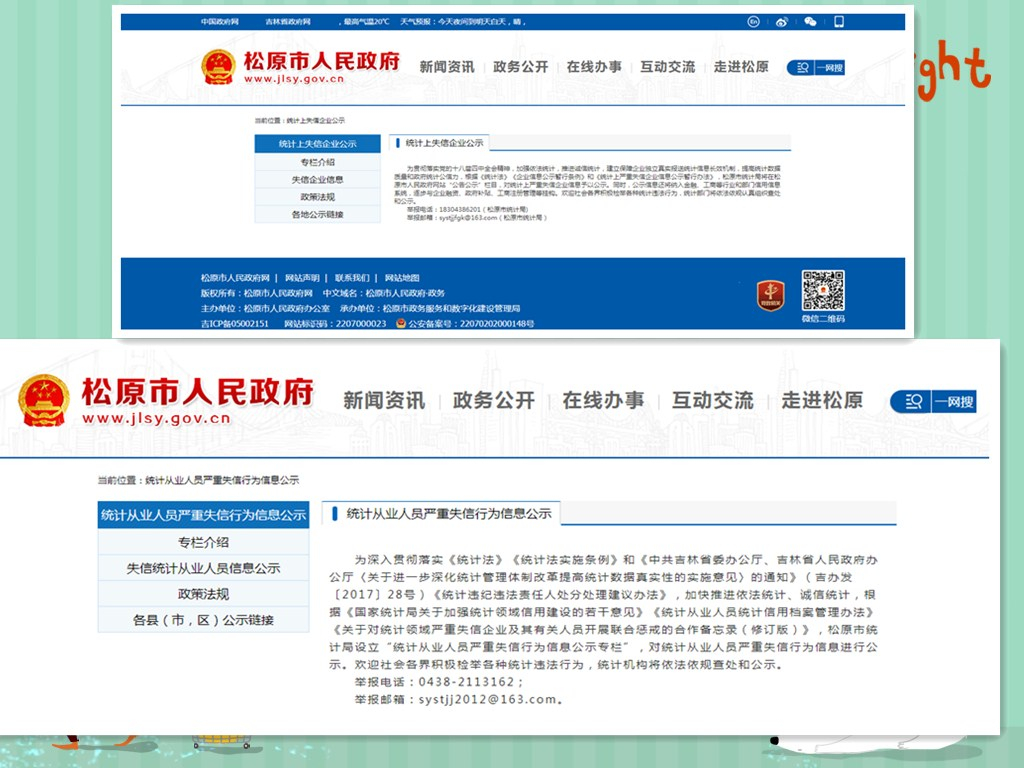The height and width of the screenshot is (768, 1024).
Task: Open the Weibo icon in upper page top bar
Action: click(782, 22)
